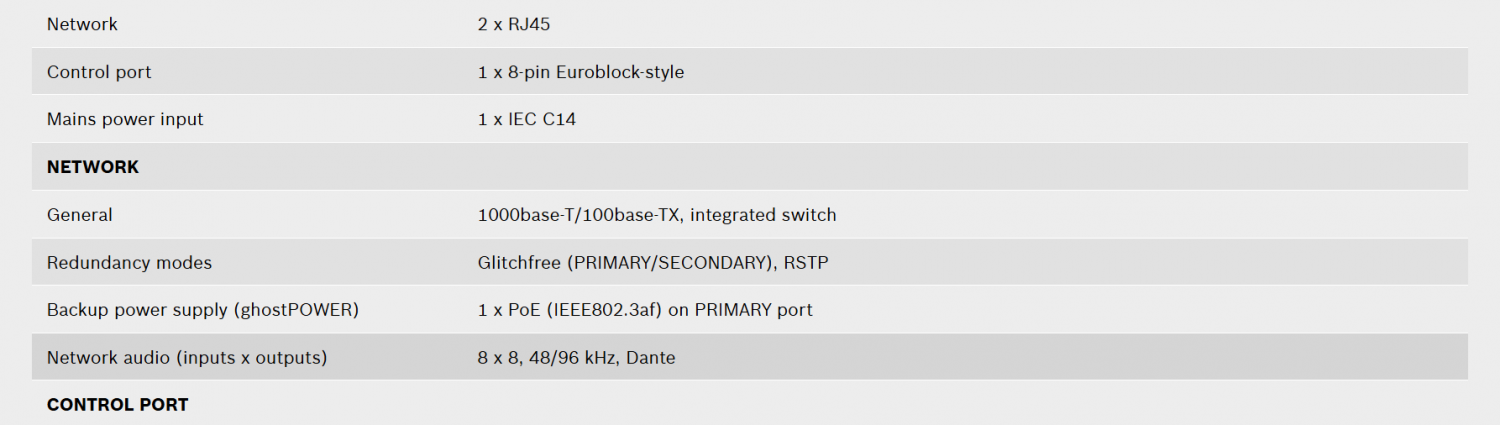Click the Glitchfree (PRIMARY/SECONDARY), RSTP value
Screen dimensions: 1500x425
coord(653,263)
